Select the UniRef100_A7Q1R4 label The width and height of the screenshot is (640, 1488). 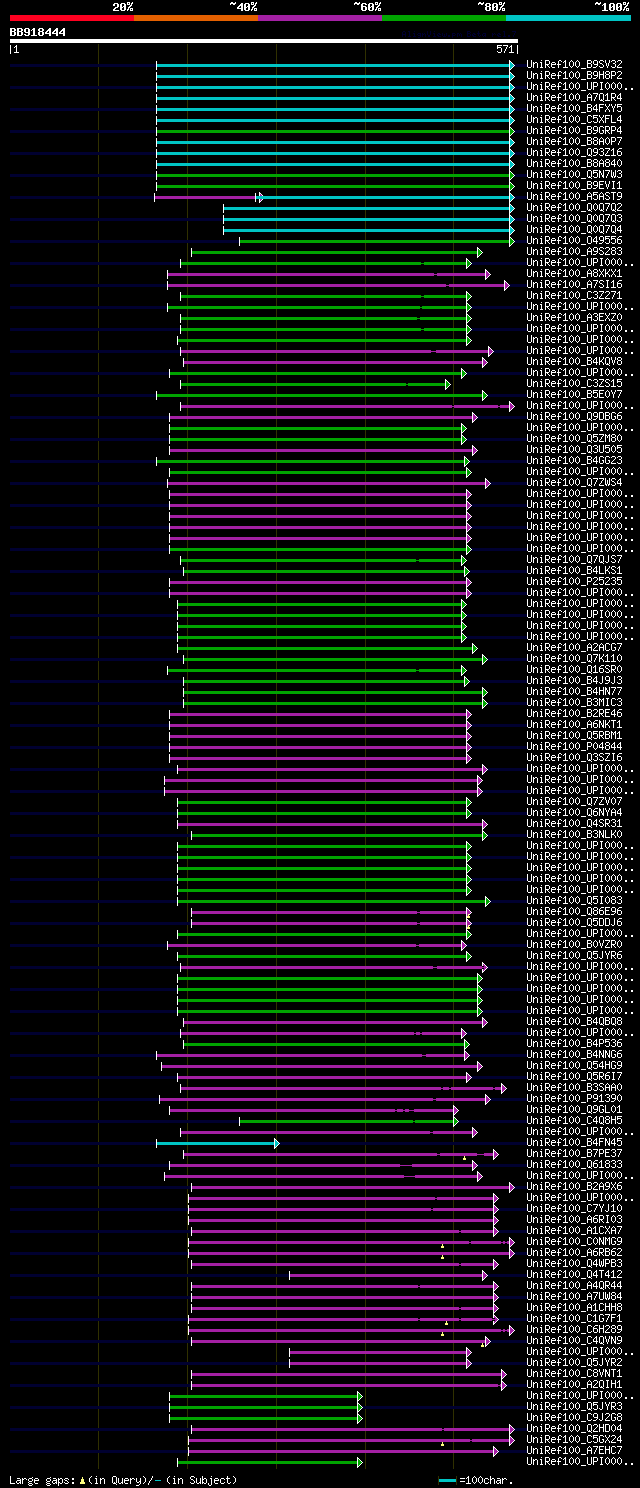[x=574, y=97]
